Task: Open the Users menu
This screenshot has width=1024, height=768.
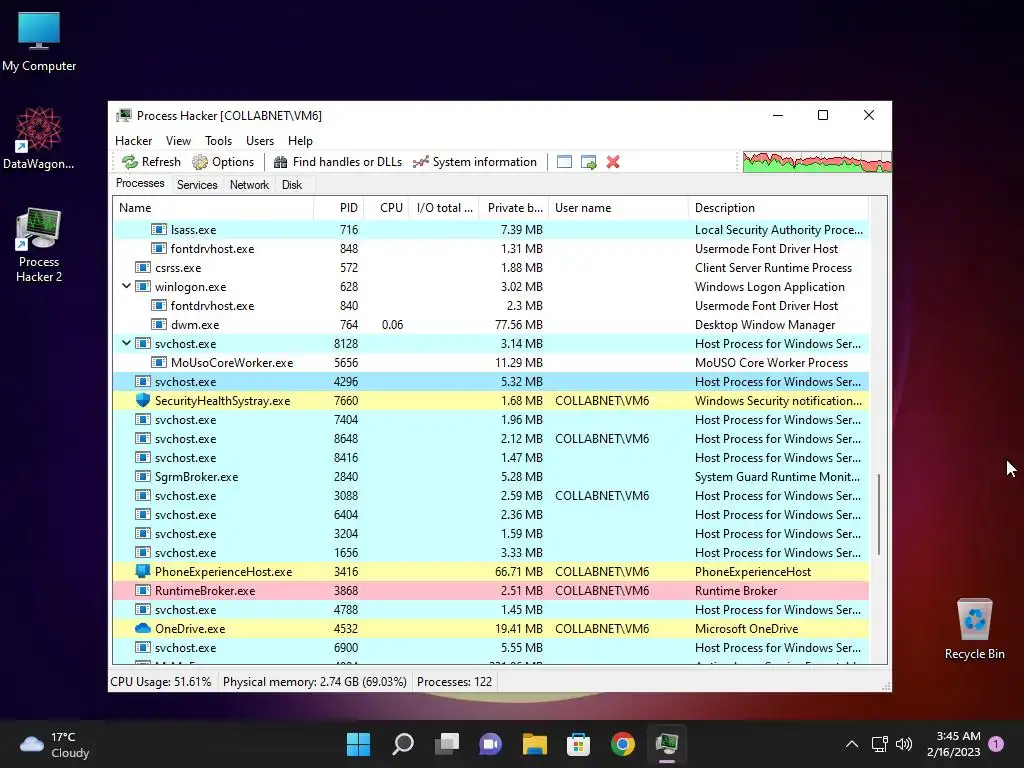Action: tap(260, 140)
